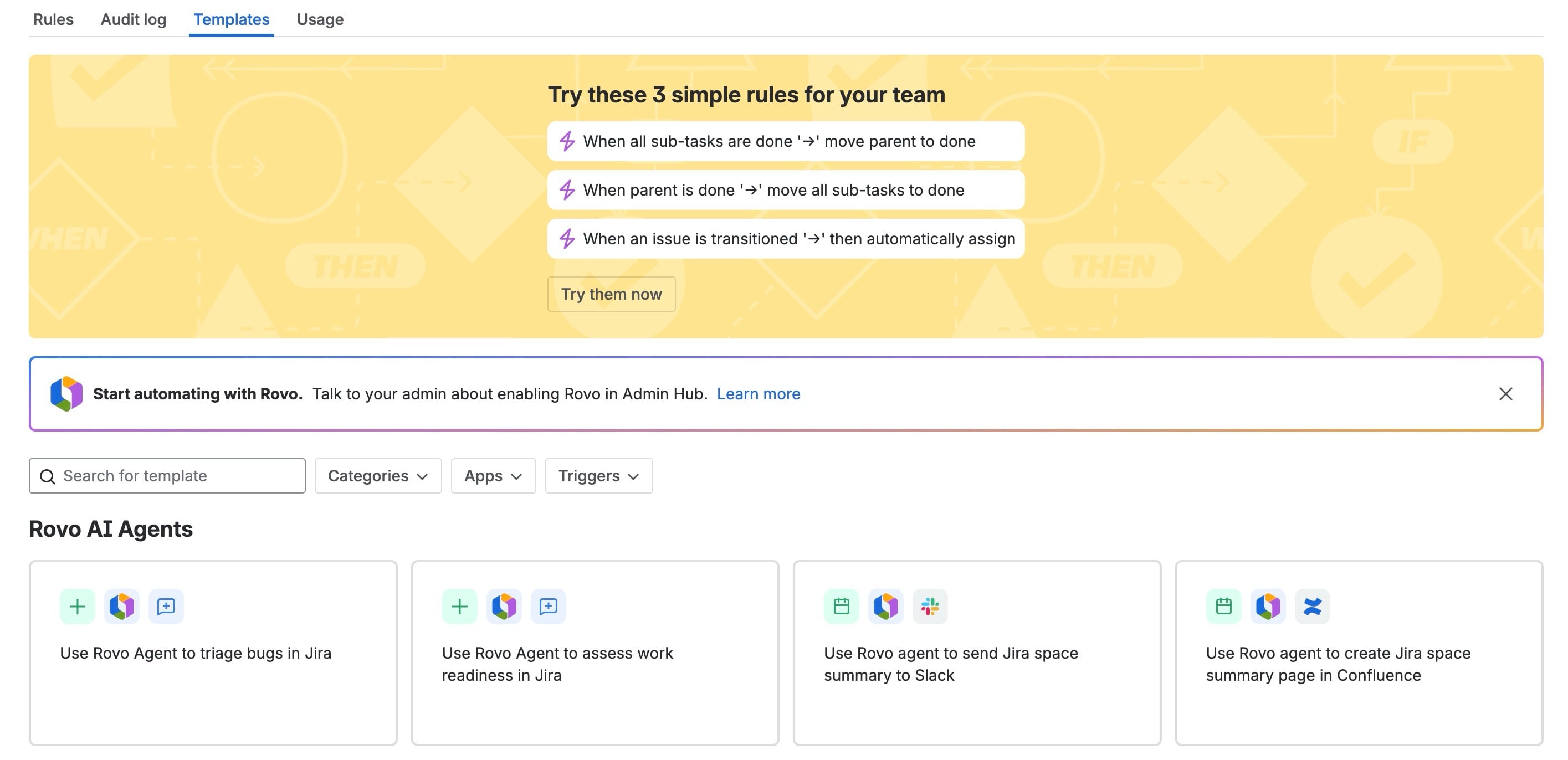Click the plus icon on the assess work readiness card
Viewport: 1568px width, 760px height.
[459, 606]
